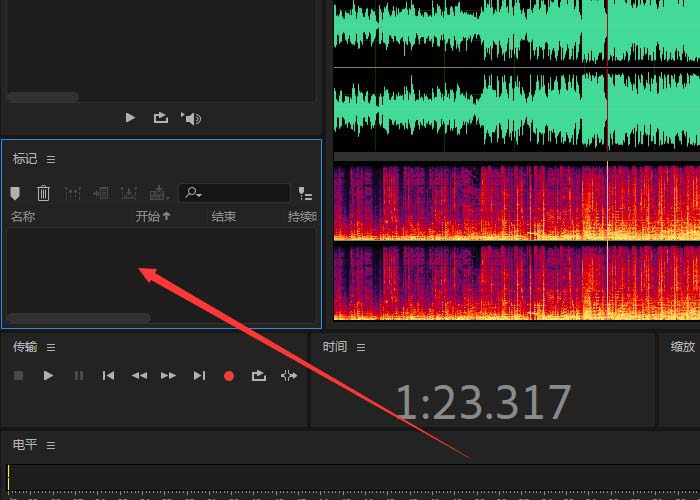
Task: Click the marker search input field
Action: pyautogui.click(x=240, y=193)
